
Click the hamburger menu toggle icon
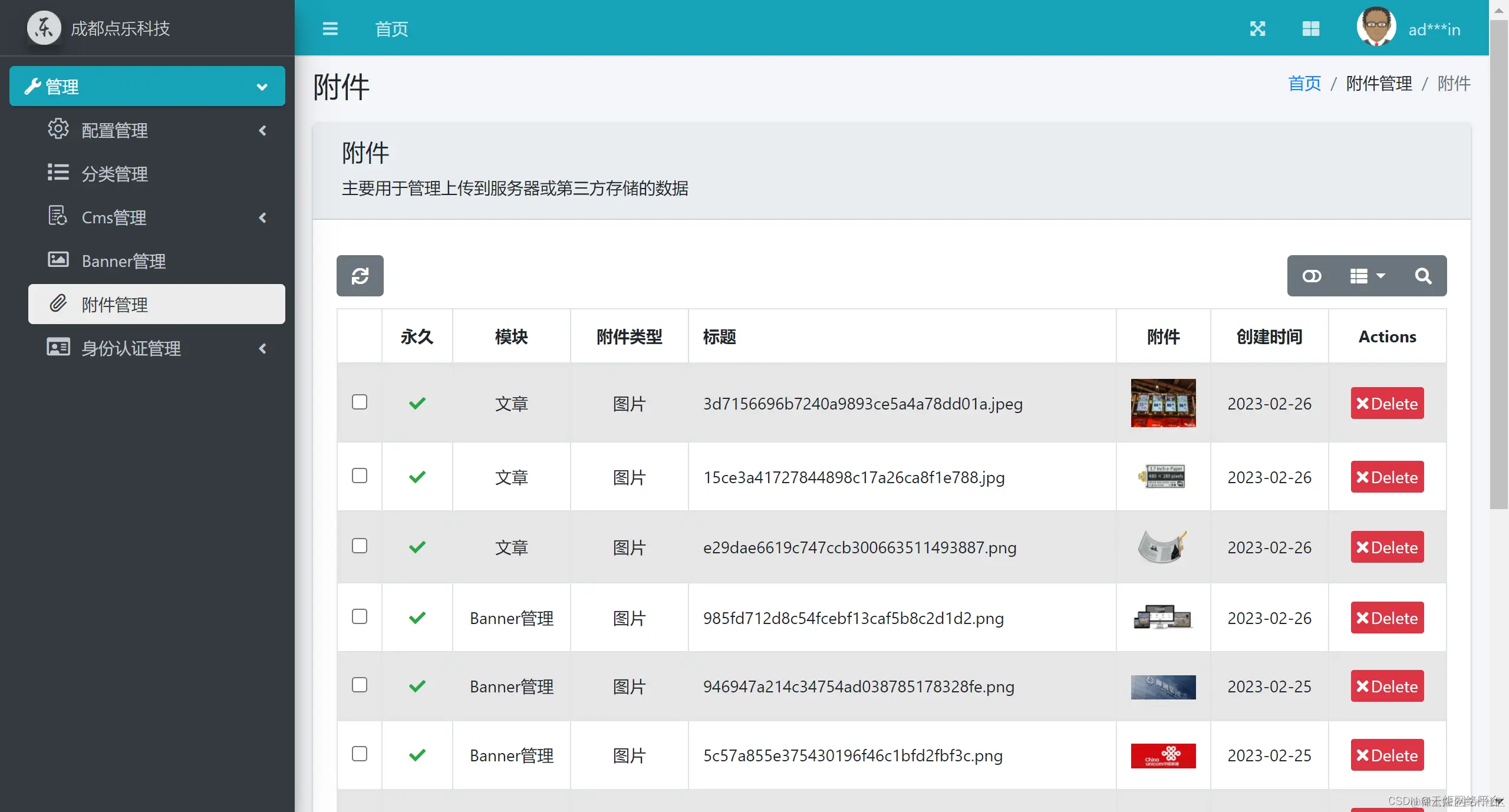(x=330, y=28)
